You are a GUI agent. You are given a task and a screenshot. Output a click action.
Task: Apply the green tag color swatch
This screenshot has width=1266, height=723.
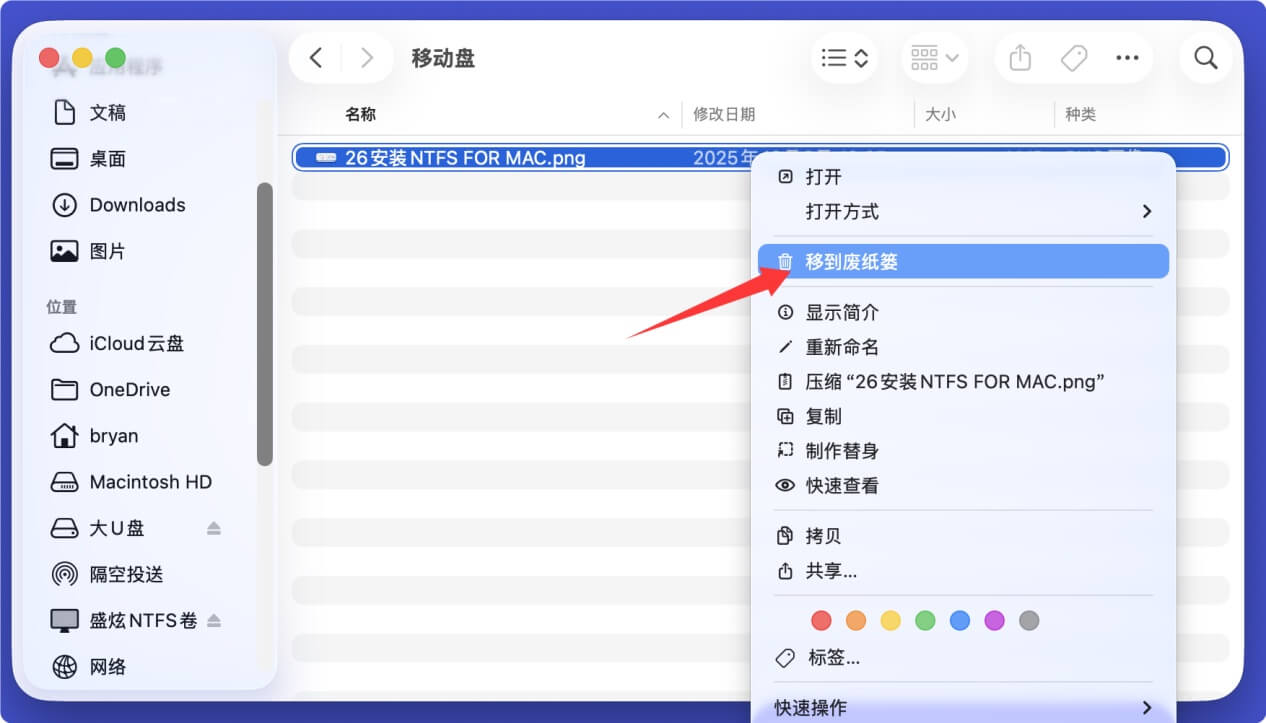pos(925,620)
